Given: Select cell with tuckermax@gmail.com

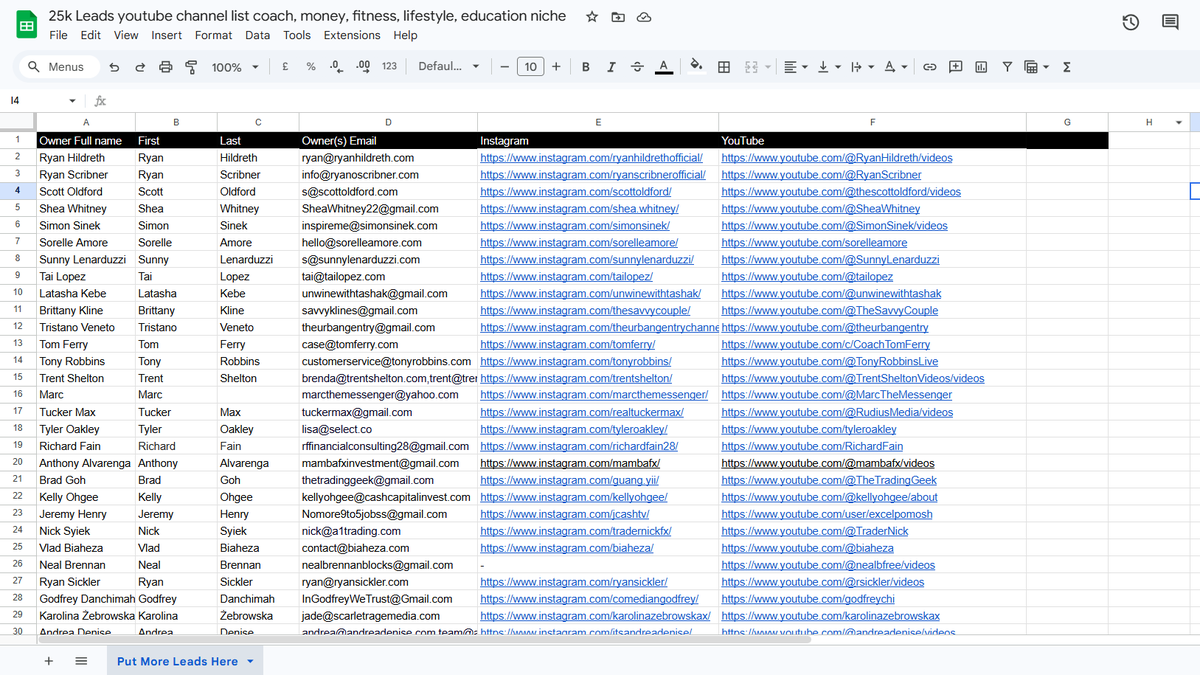Looking at the screenshot, I should 387,413.
